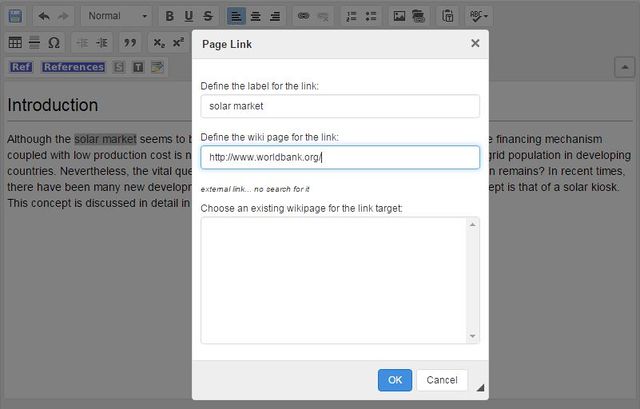This screenshot has height=409, width=640.
Task: Select center text alignment
Action: click(x=255, y=16)
